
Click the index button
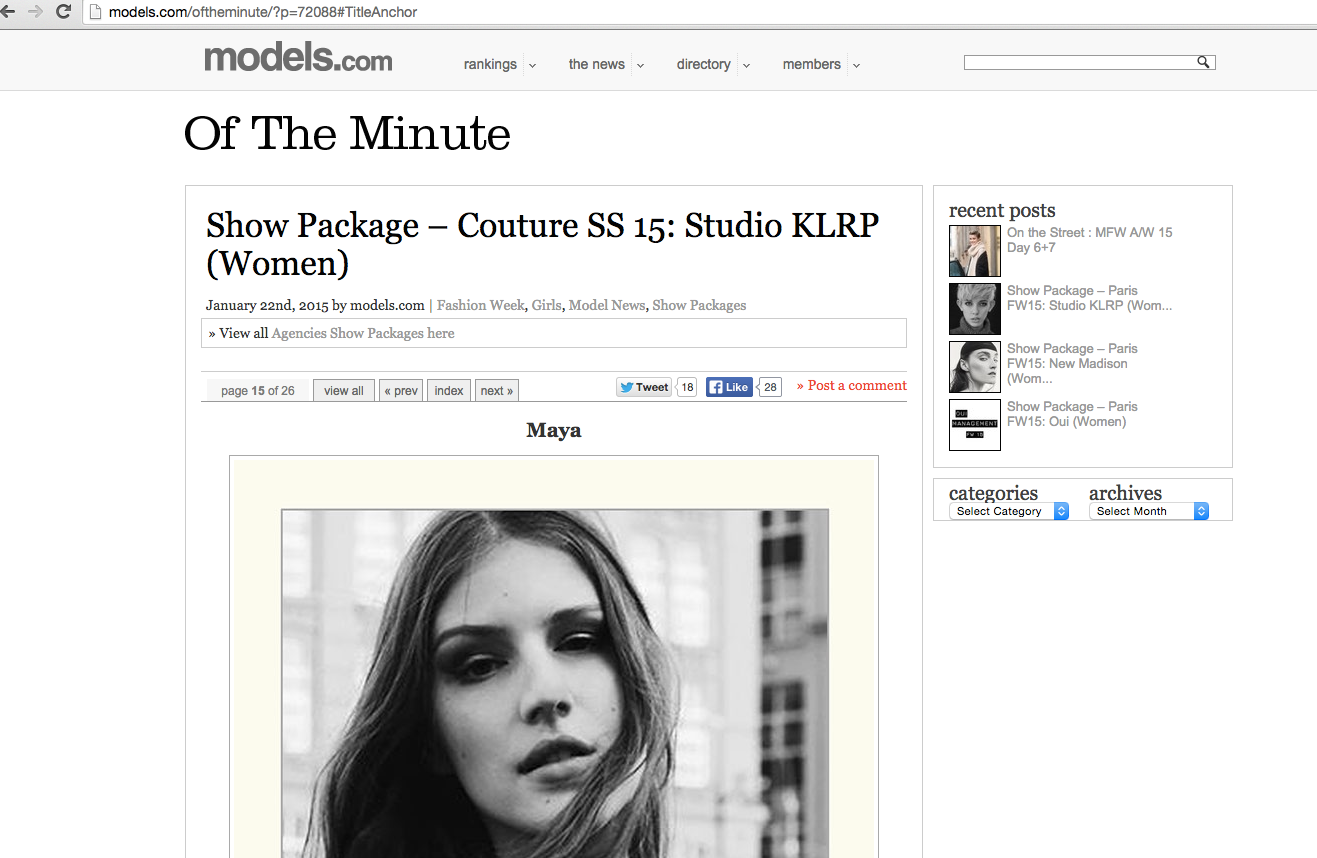[449, 390]
